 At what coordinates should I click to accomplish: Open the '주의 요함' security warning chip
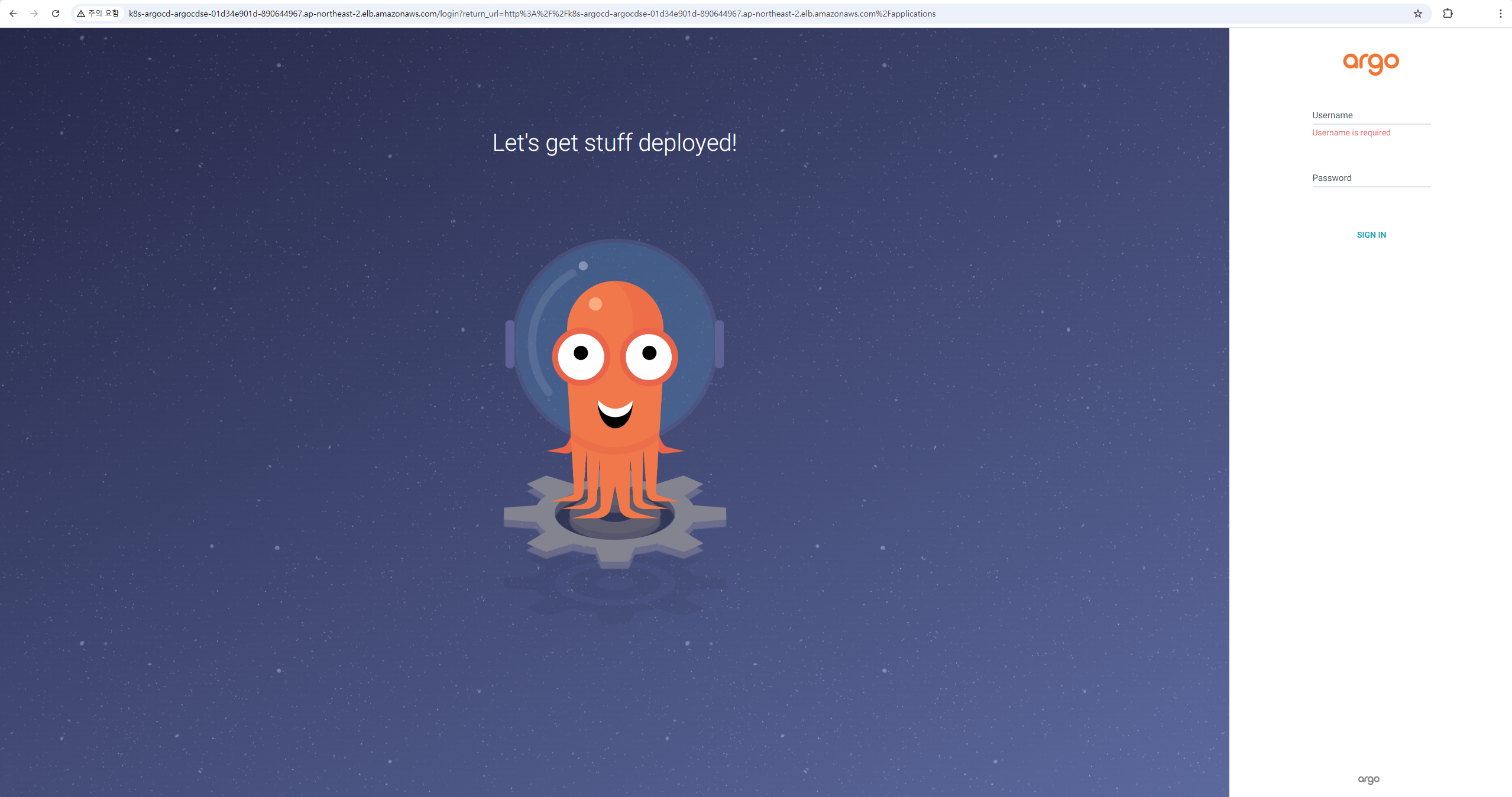click(98, 14)
